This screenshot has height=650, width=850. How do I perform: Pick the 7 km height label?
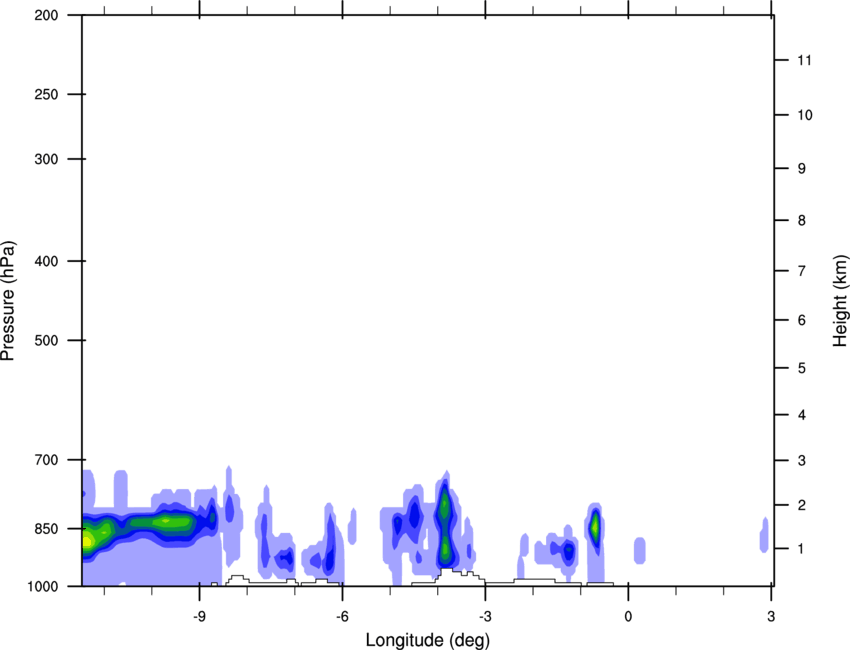(x=802, y=271)
